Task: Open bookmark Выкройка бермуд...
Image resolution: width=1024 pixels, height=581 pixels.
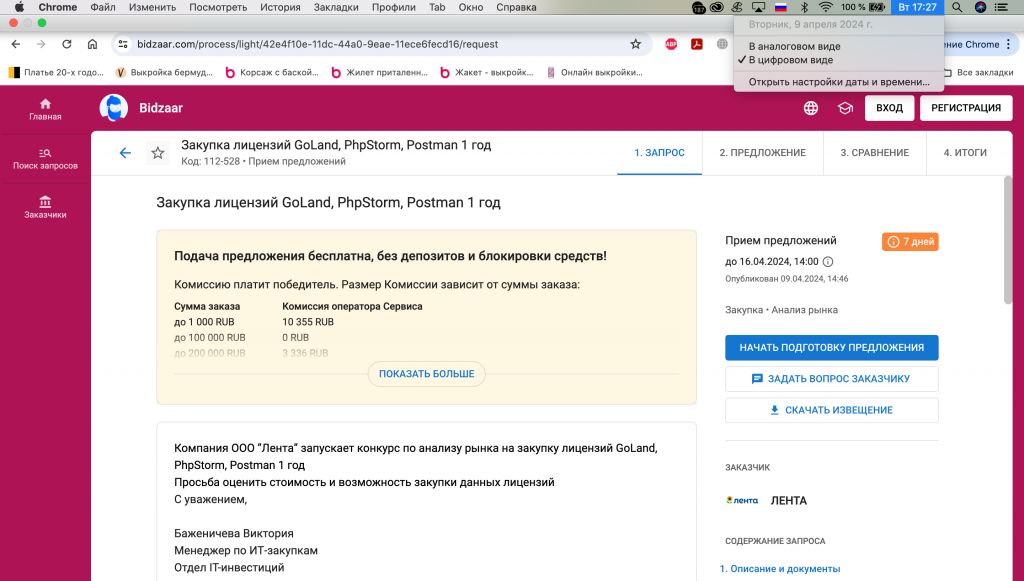Action: point(164,72)
